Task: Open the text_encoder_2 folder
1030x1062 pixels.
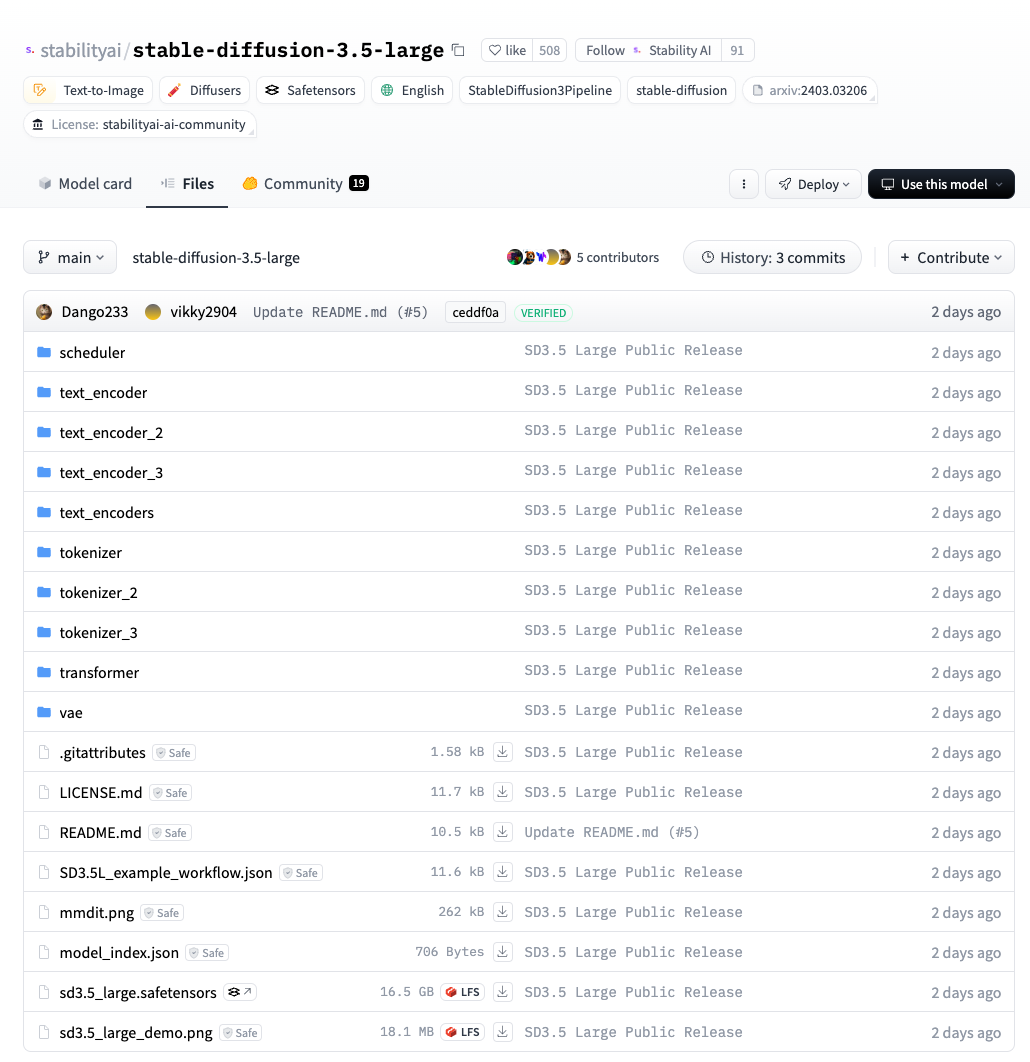Action: [111, 432]
